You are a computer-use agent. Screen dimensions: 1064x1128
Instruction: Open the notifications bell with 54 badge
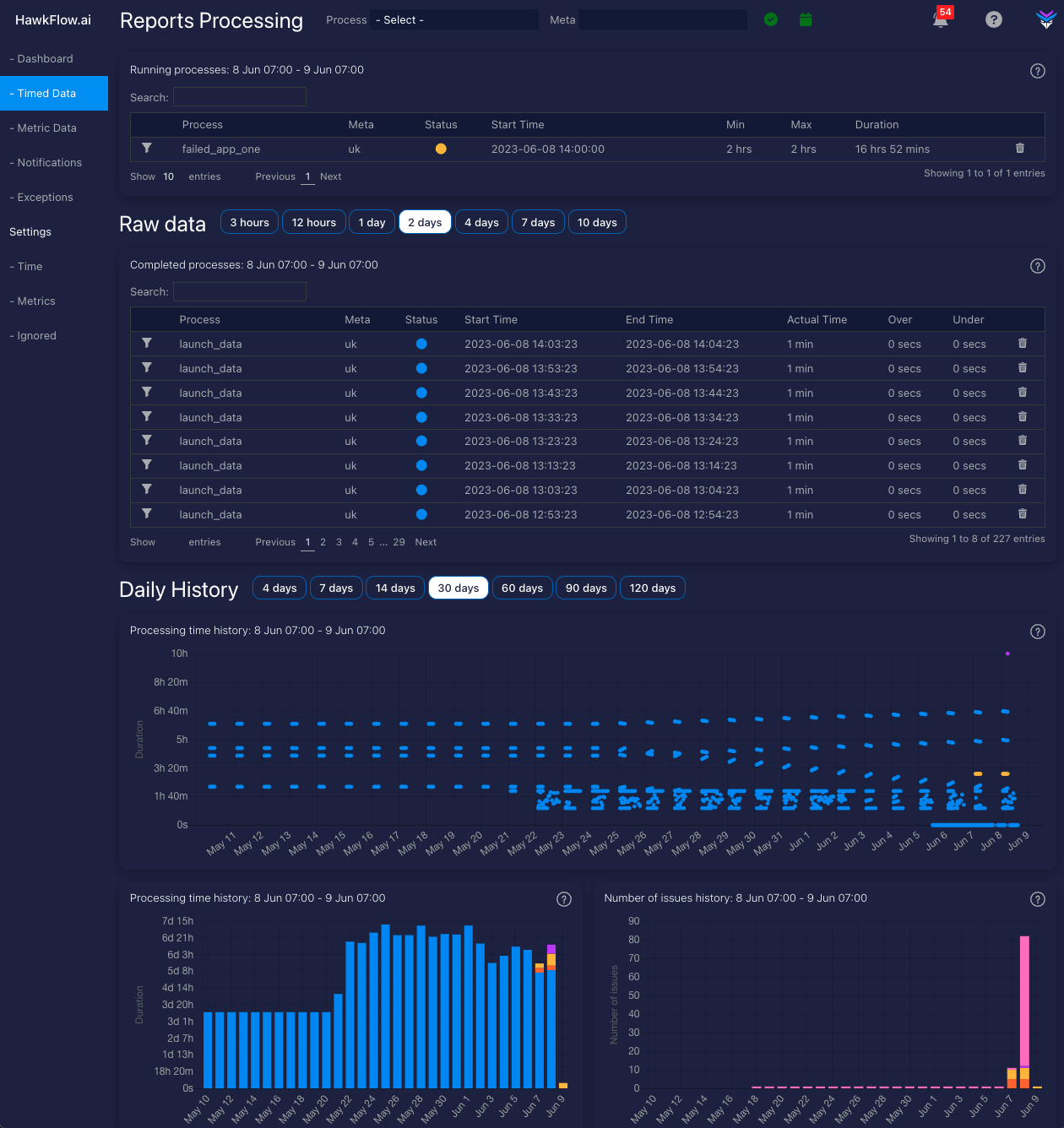(940, 19)
